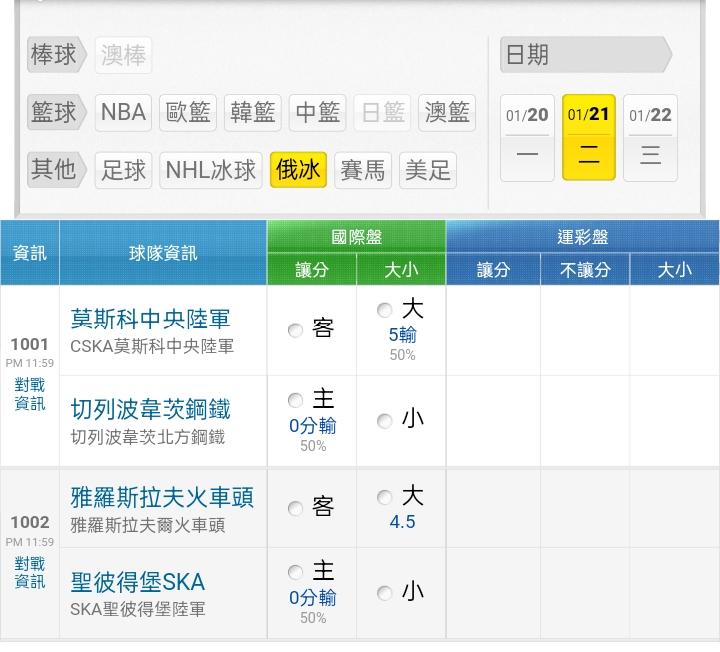Go to 澳籃 basketball league

pyautogui.click(x=446, y=112)
